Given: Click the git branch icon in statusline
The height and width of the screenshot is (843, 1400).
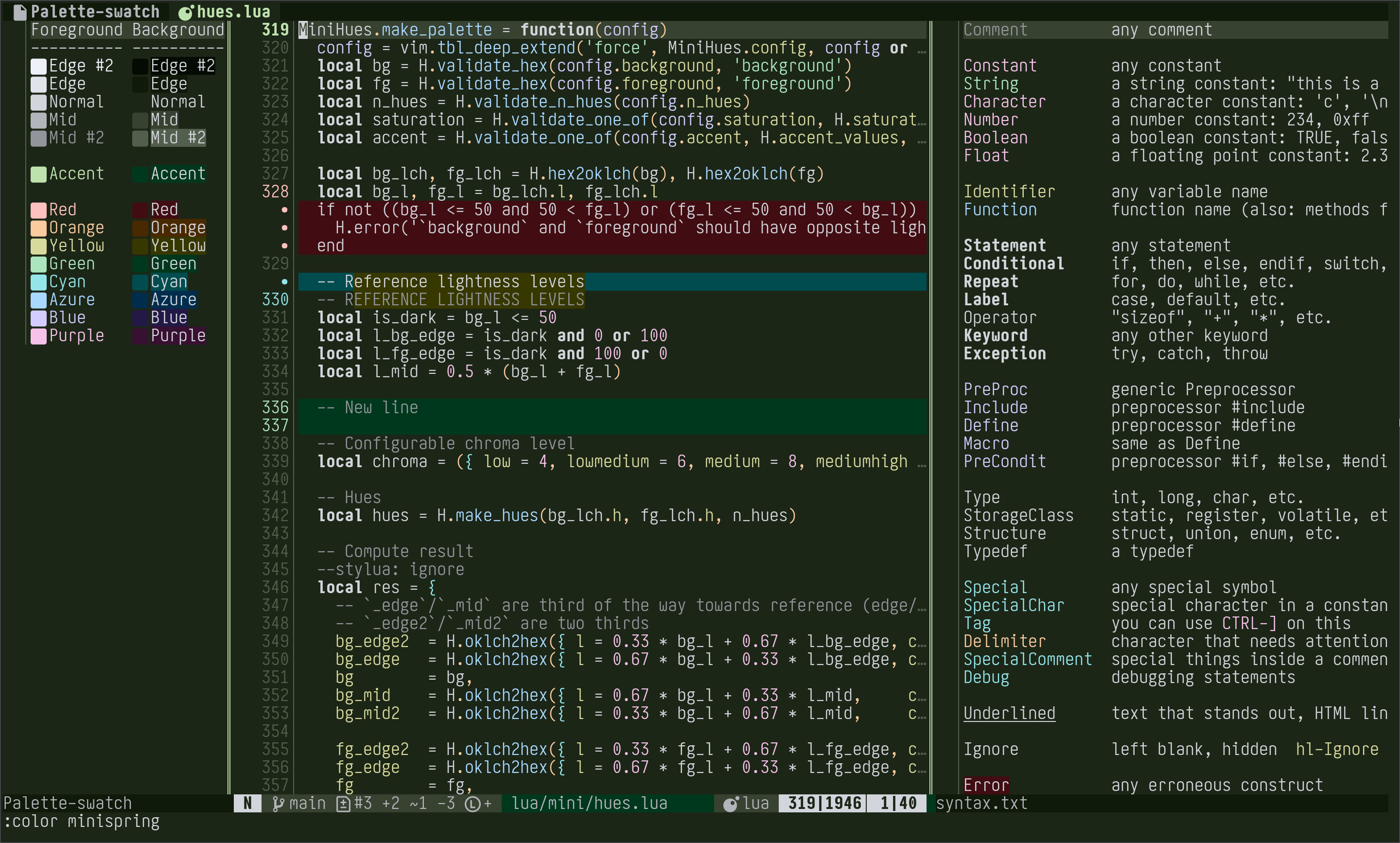Looking at the screenshot, I should point(278,803).
